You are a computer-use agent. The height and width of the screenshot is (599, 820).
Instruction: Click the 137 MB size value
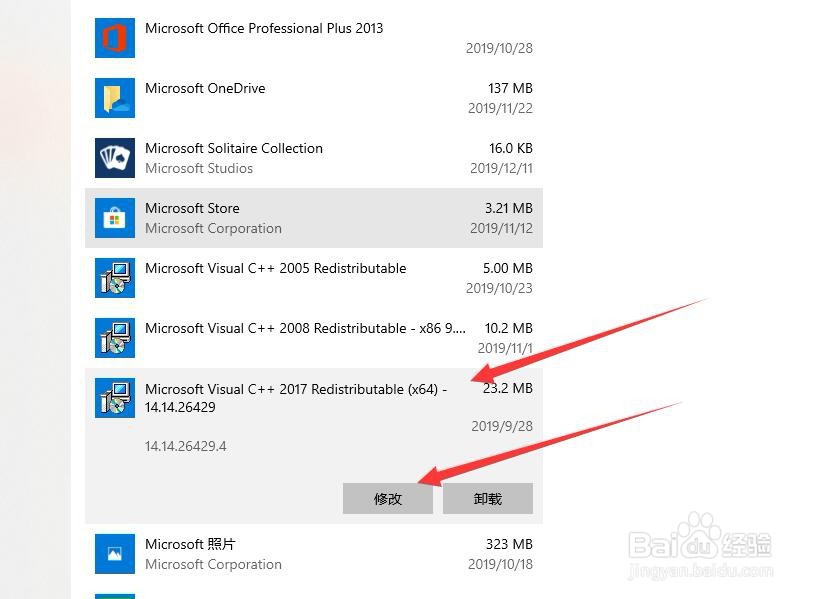[510, 88]
